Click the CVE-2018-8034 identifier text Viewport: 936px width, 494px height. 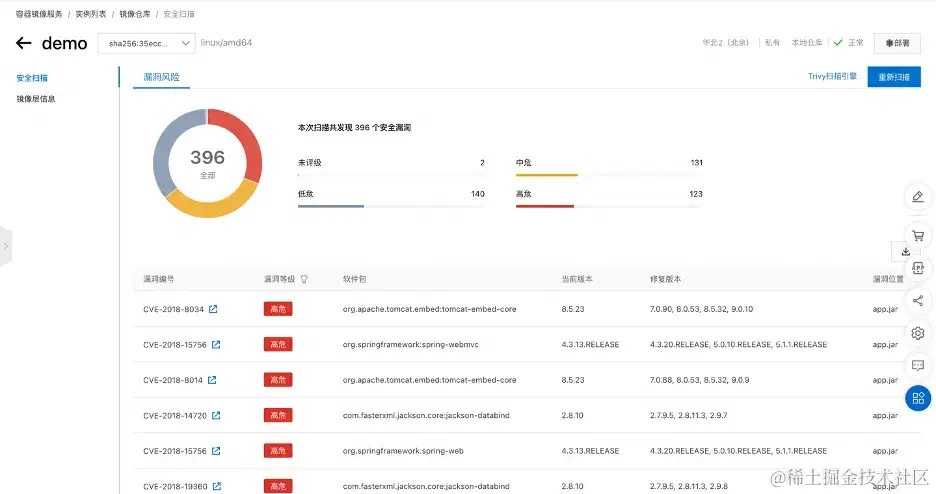click(173, 309)
